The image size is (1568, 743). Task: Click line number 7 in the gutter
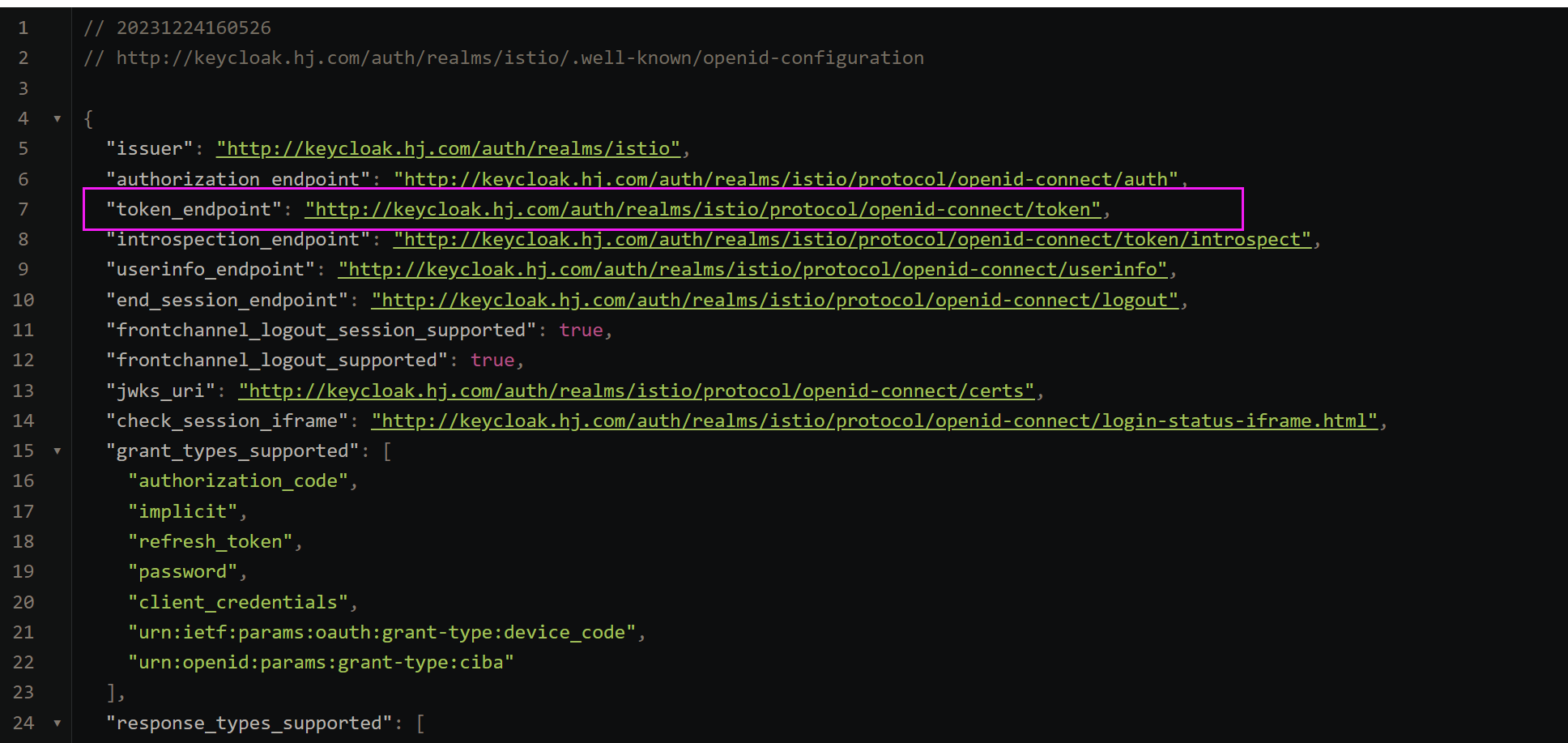click(23, 210)
